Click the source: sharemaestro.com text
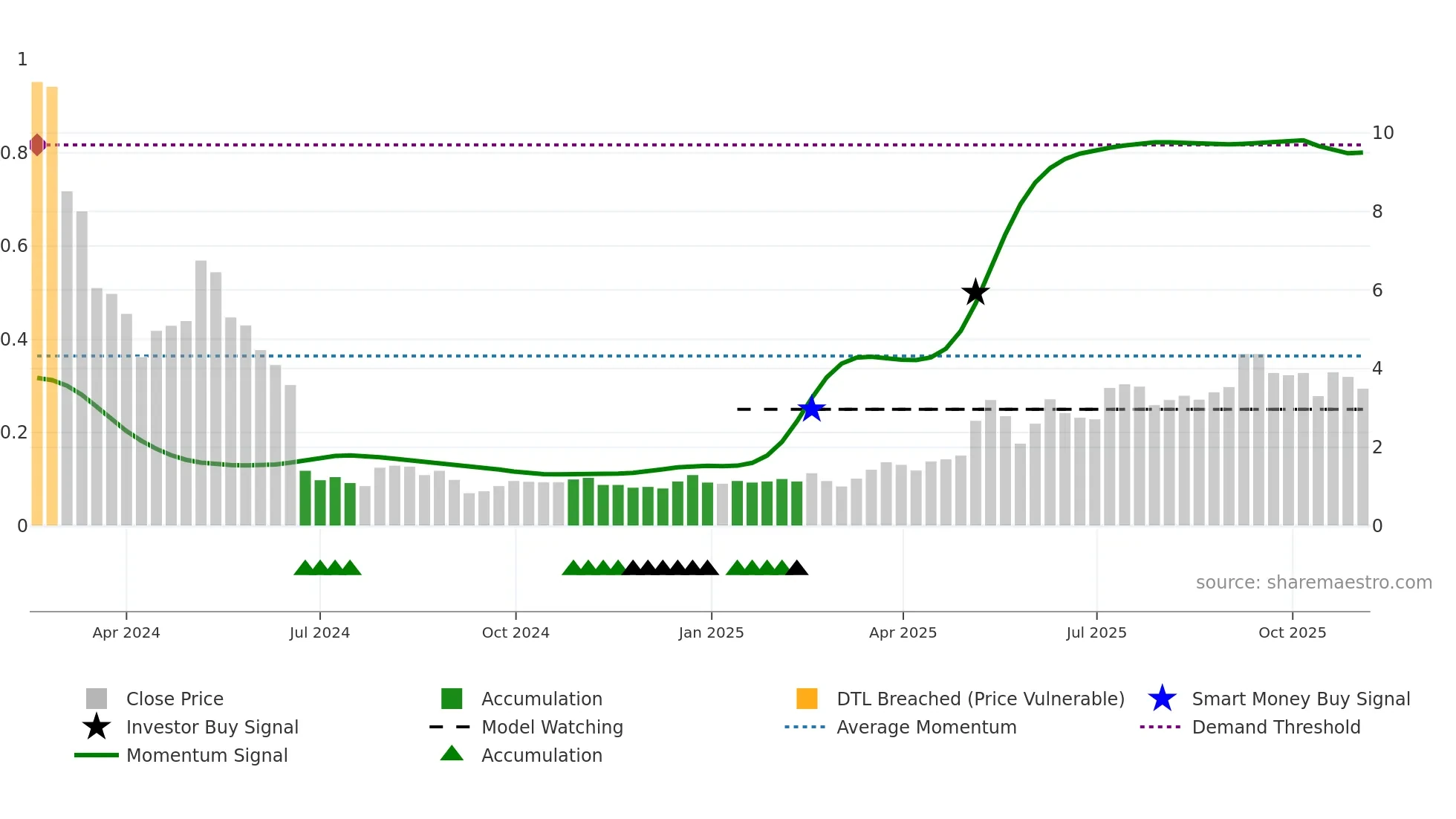 [x=1313, y=582]
